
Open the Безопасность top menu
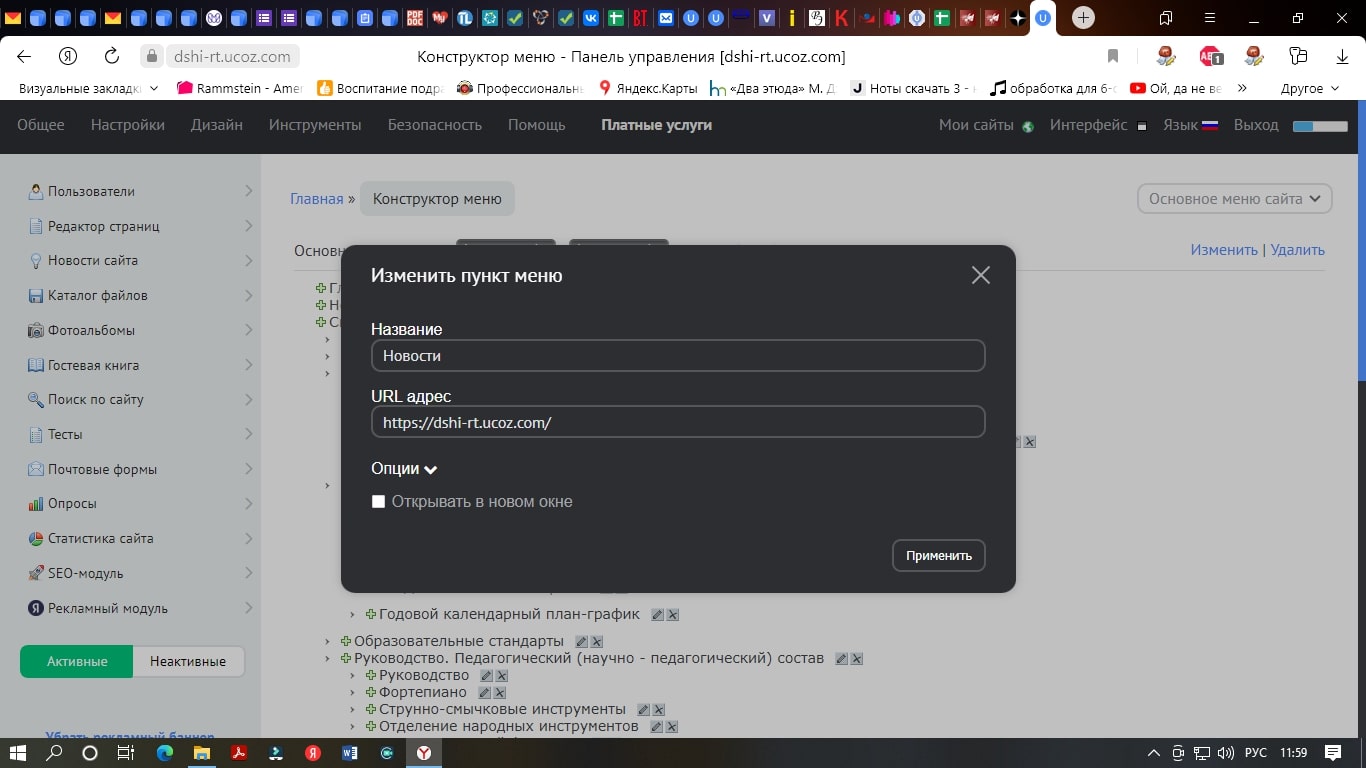[435, 125]
